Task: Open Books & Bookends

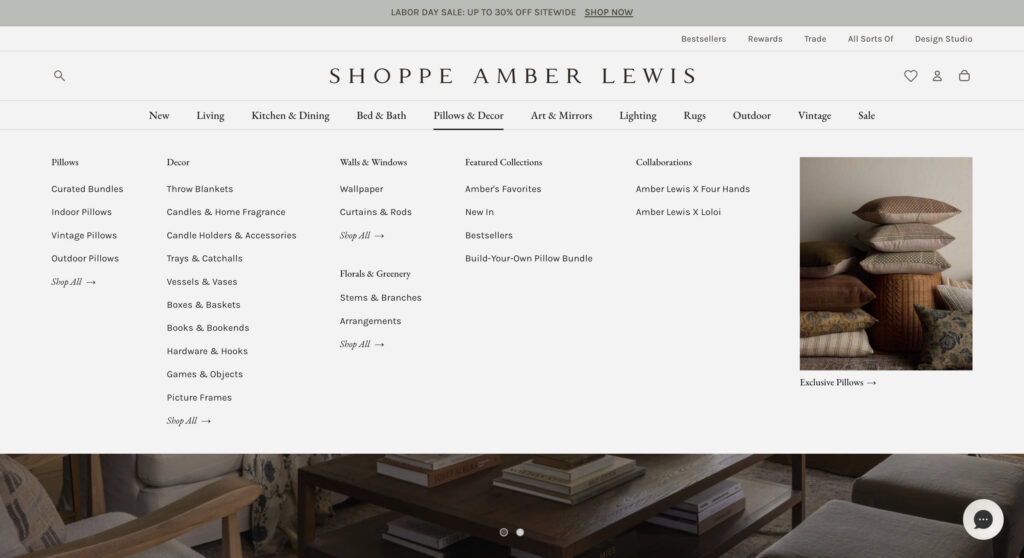Action: [208, 328]
